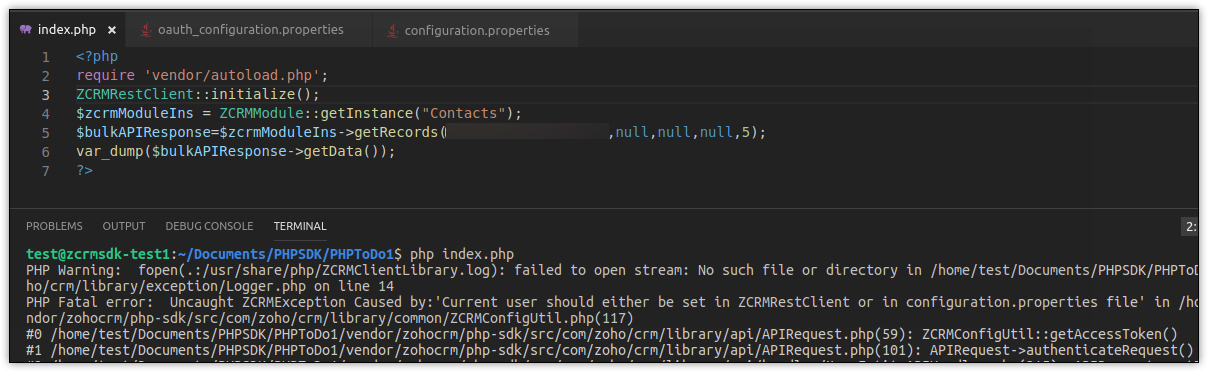The image size is (1208, 372).
Task: Click line number 1 in the gutter
Action: 45,56
